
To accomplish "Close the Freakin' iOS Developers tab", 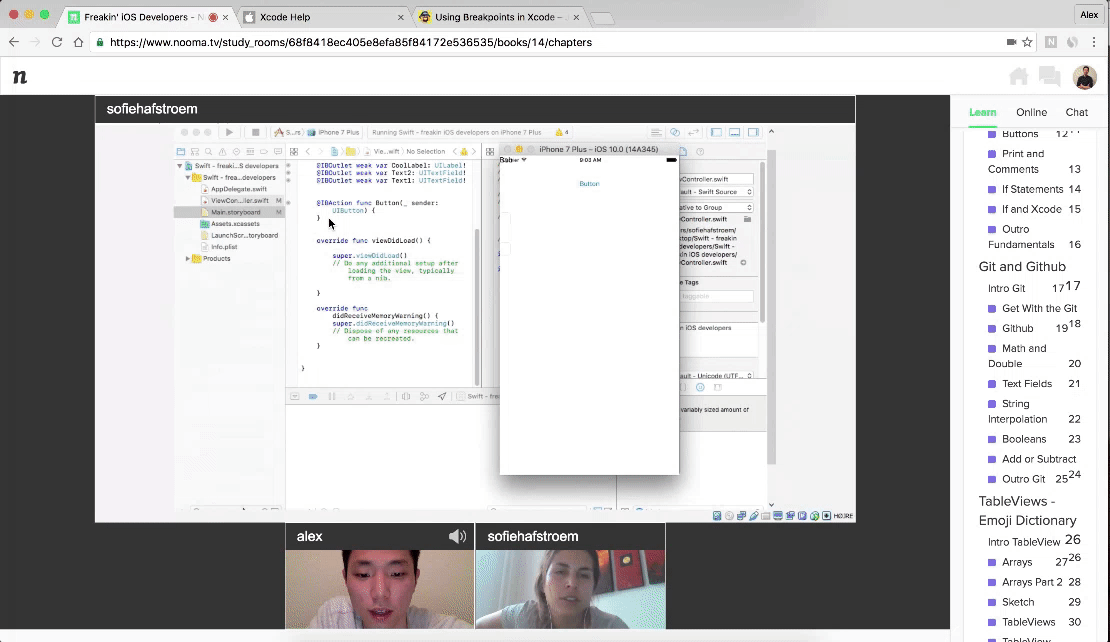I will coord(226,17).
